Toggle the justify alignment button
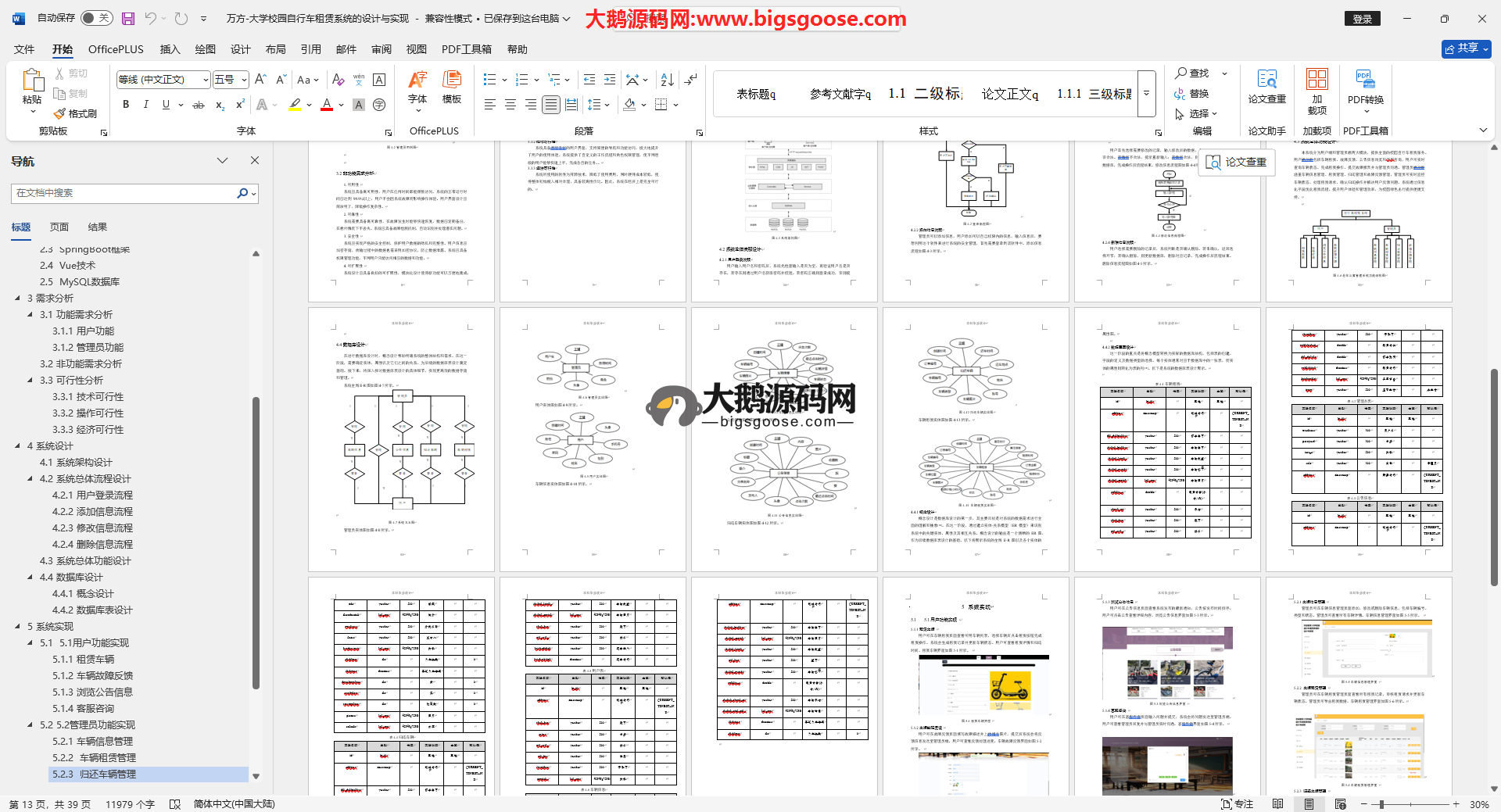 pos(550,105)
